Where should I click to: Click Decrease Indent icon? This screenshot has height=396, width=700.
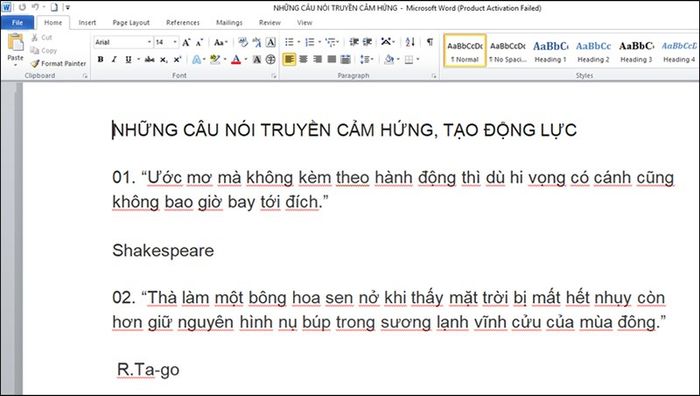354,42
